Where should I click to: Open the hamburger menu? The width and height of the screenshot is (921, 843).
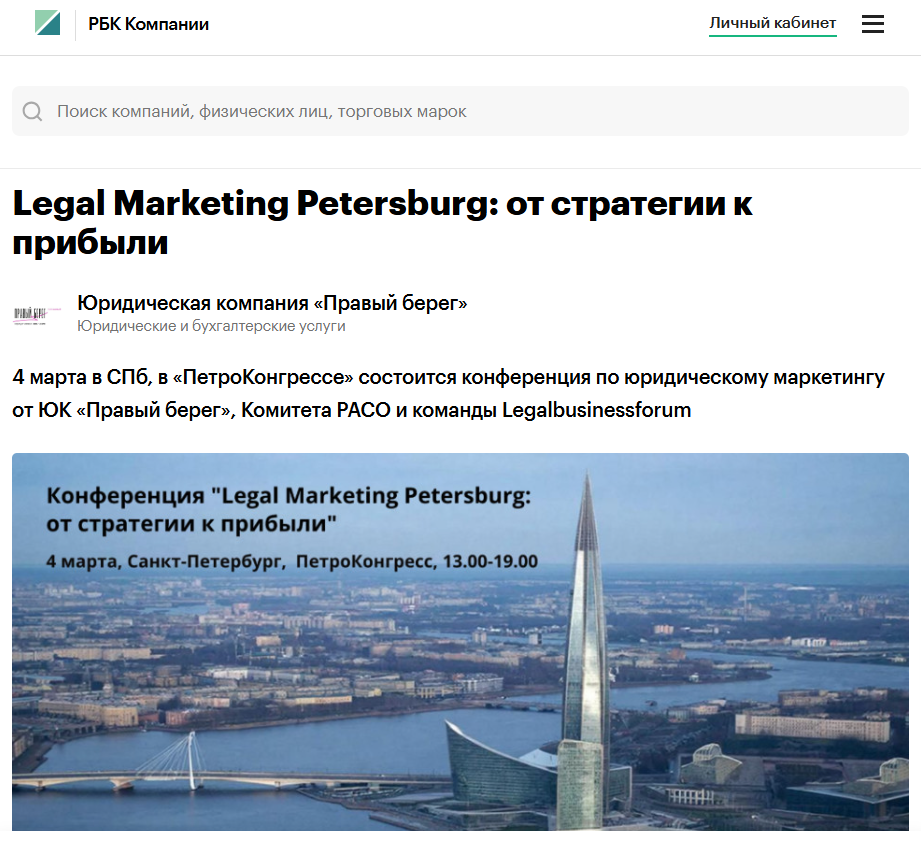pyautogui.click(x=872, y=24)
